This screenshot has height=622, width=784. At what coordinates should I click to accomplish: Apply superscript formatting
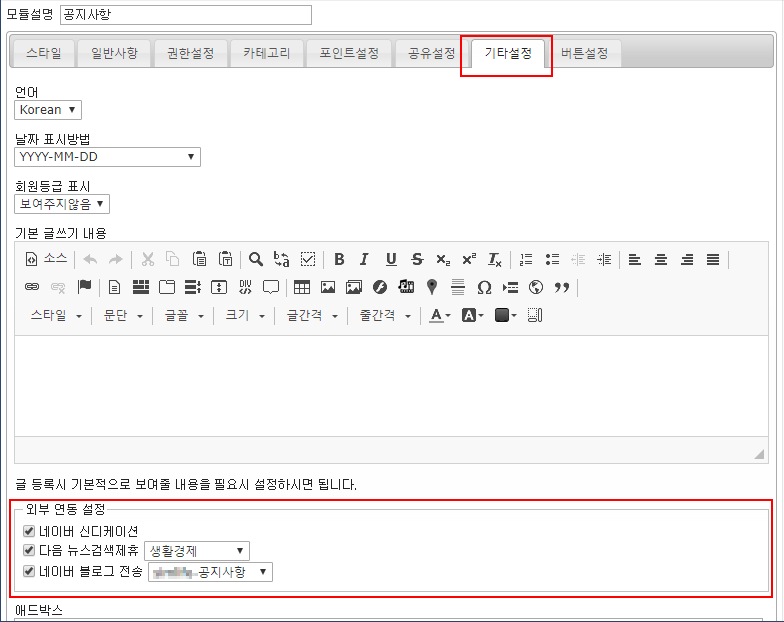point(469,259)
